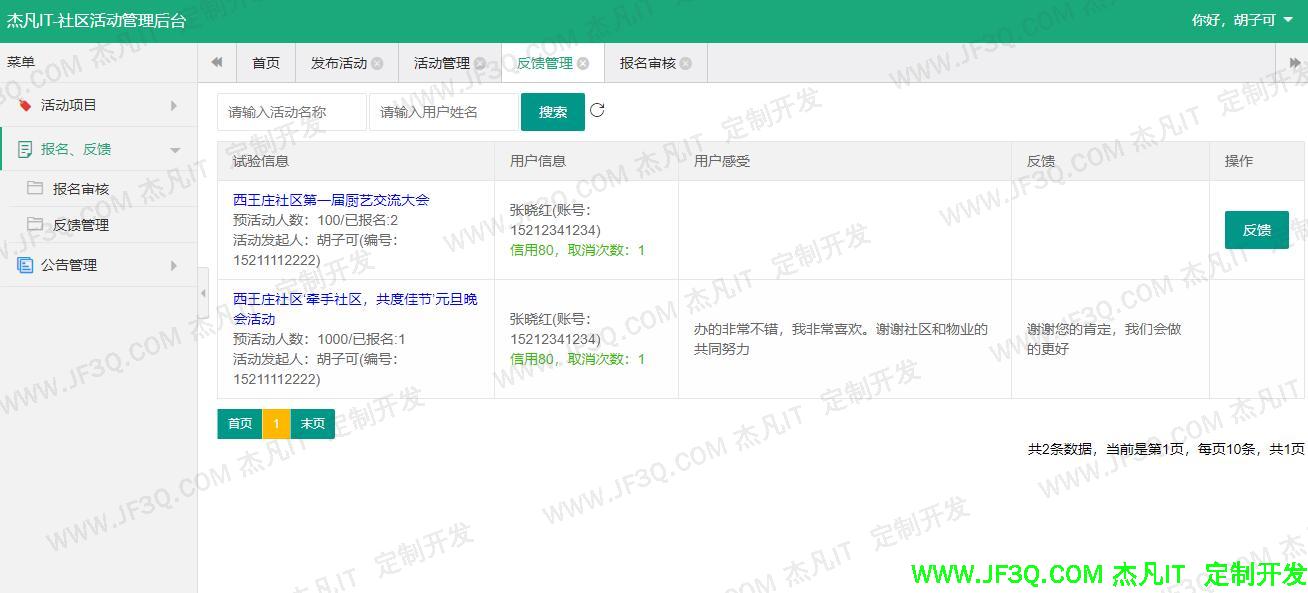
Task: Click the folder icon beside 报名审核
Action: point(35,188)
